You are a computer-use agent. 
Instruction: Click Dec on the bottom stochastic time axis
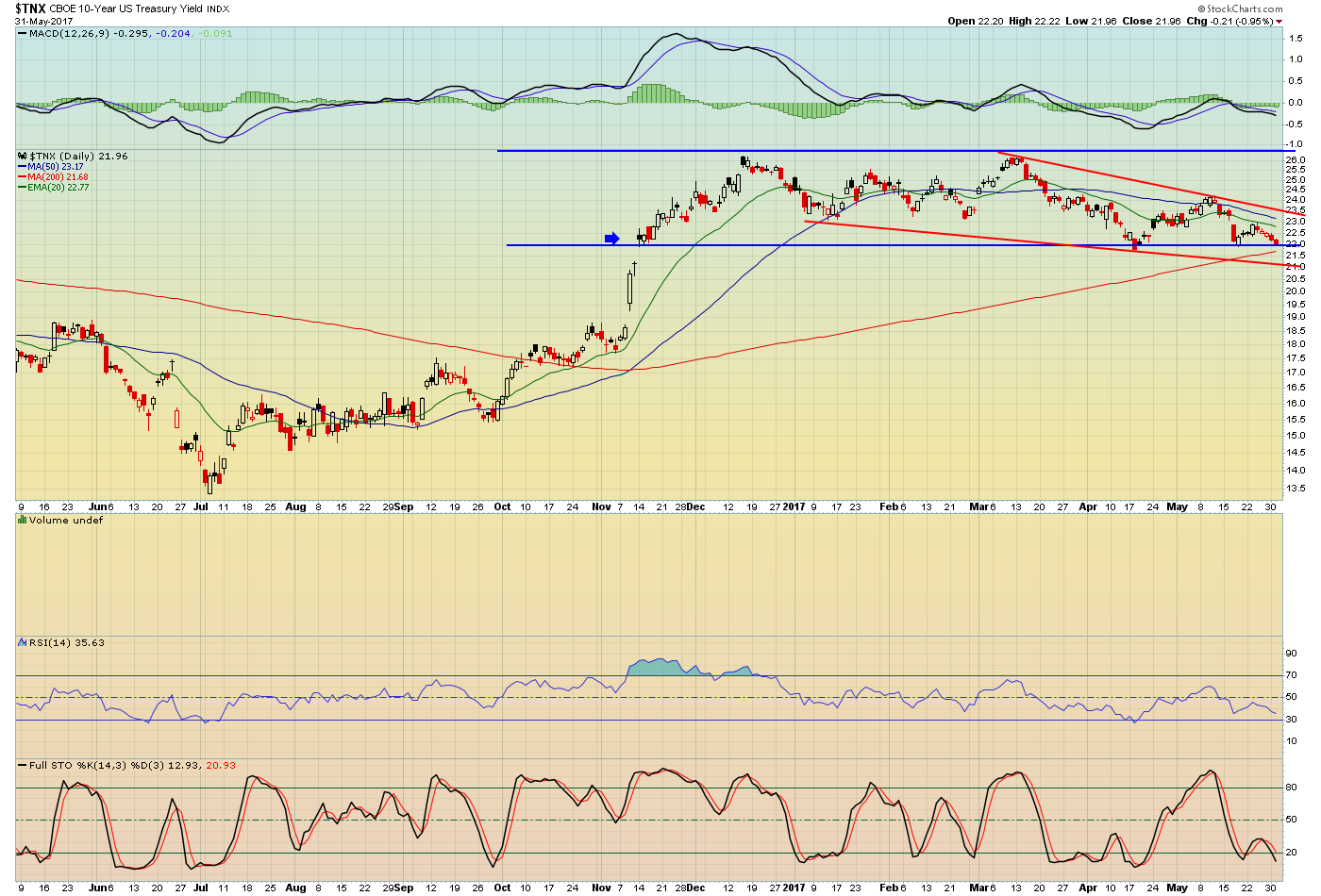click(695, 888)
